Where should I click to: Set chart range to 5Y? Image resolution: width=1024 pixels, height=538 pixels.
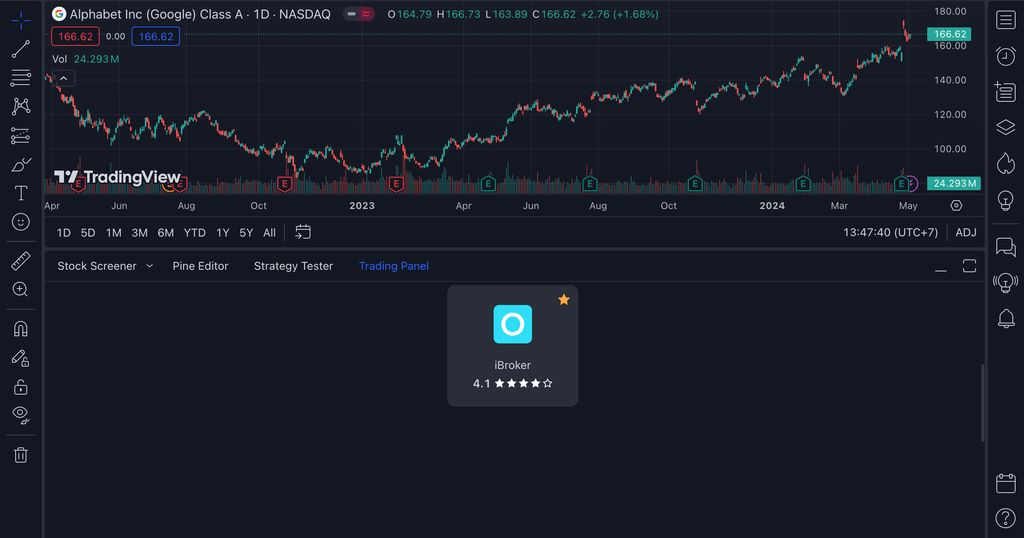(246, 233)
